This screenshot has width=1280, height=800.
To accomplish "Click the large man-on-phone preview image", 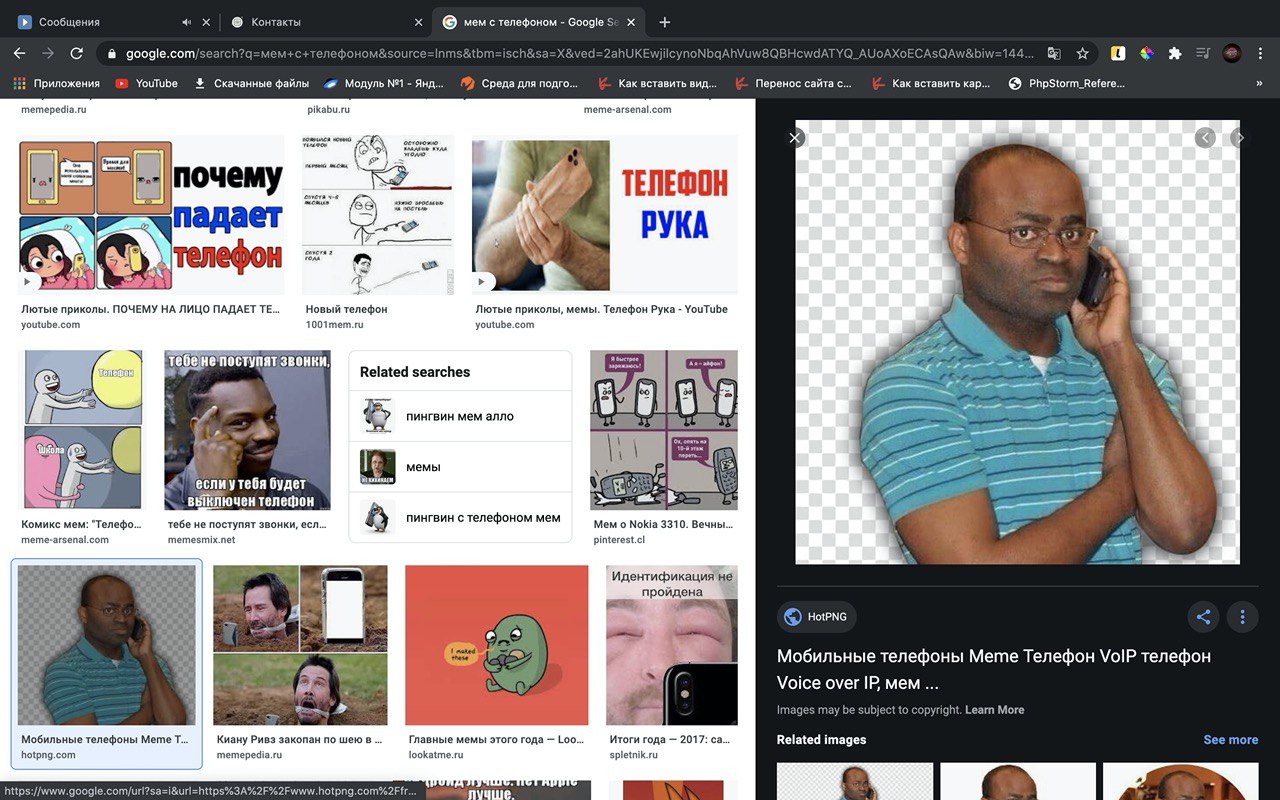I will (1017, 342).
